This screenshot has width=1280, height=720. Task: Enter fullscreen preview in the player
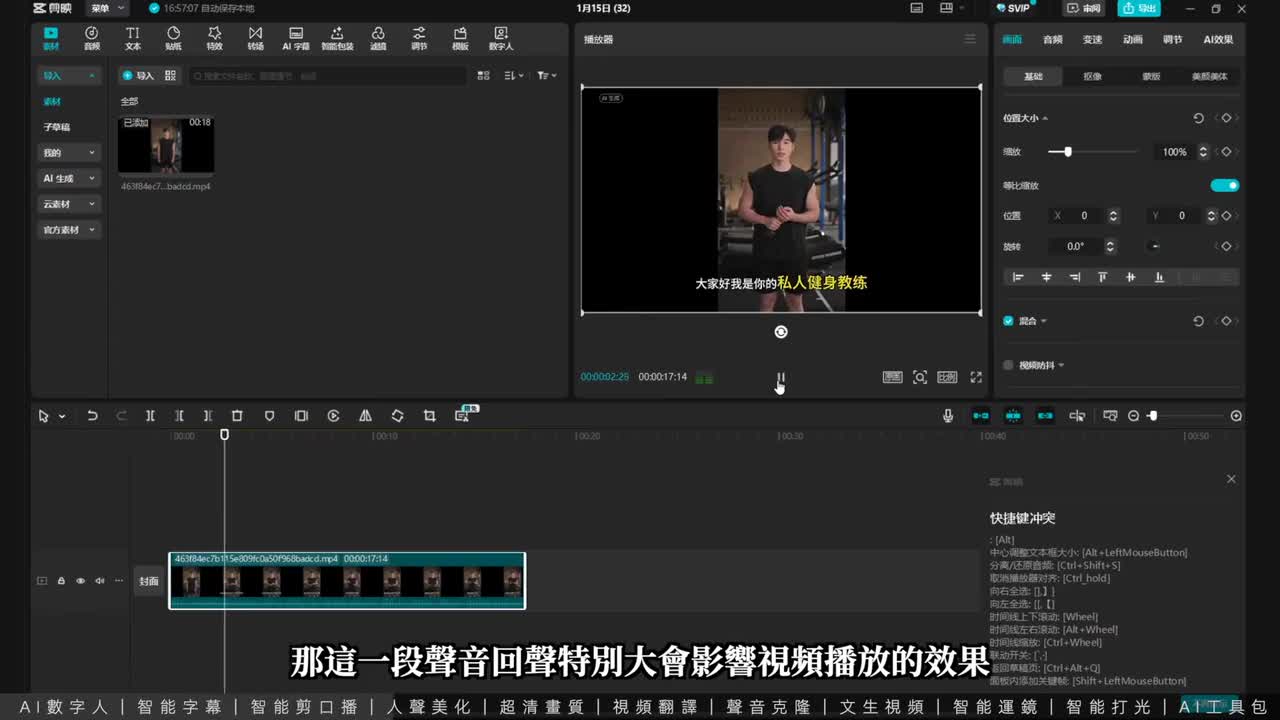tap(976, 377)
